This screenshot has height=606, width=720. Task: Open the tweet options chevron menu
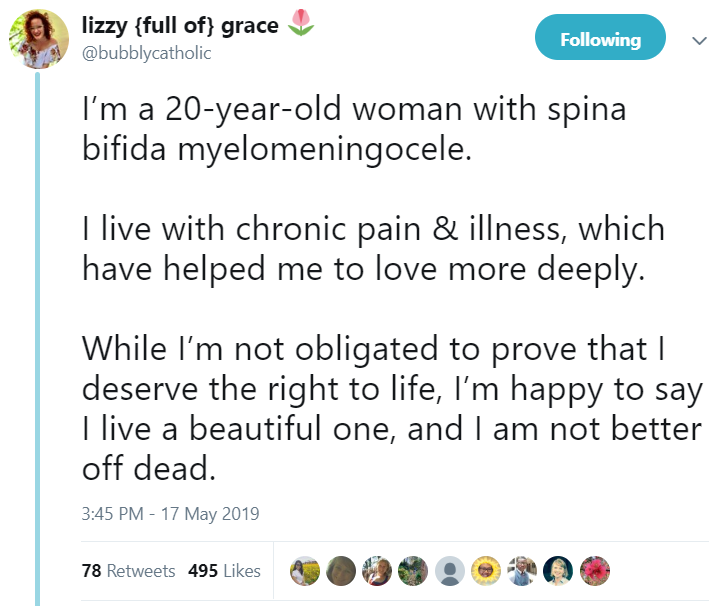[x=698, y=40]
